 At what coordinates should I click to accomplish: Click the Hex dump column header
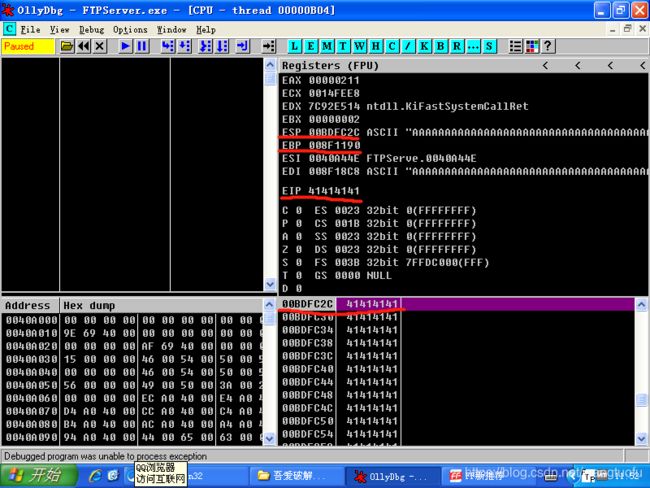[161, 306]
